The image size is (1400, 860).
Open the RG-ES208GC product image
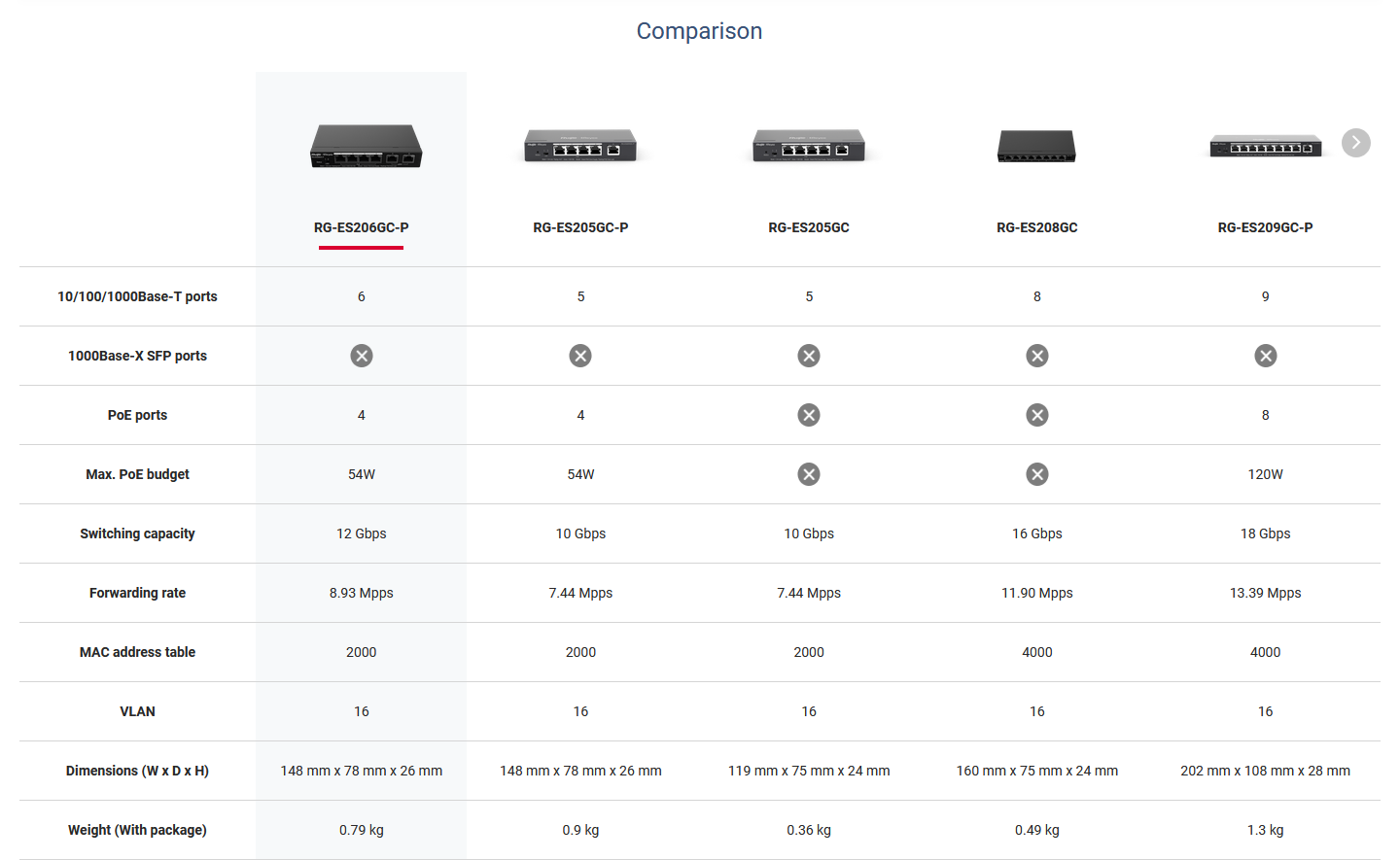(1036, 146)
